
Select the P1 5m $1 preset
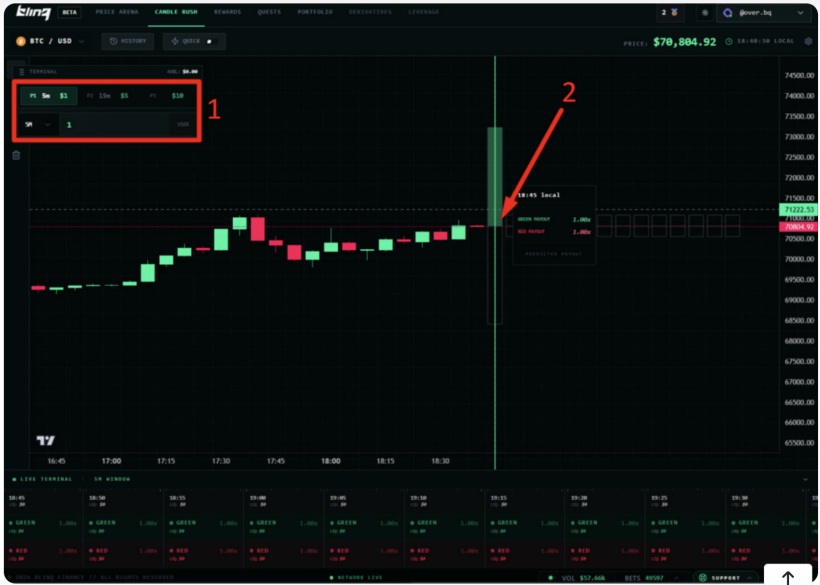click(x=47, y=96)
